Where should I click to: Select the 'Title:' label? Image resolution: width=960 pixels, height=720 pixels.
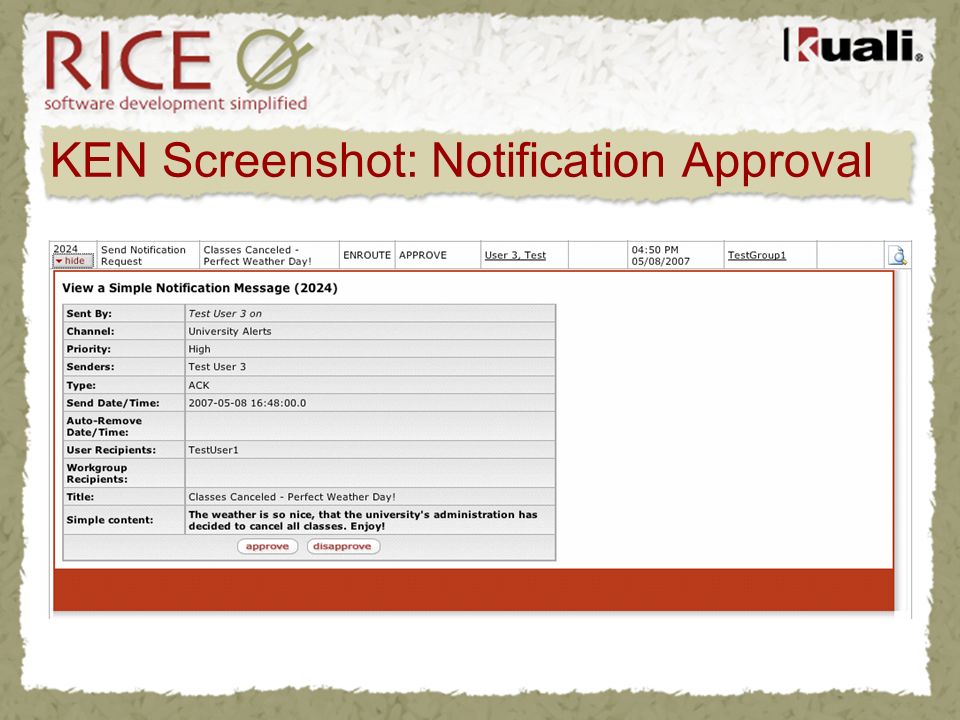tap(80, 497)
